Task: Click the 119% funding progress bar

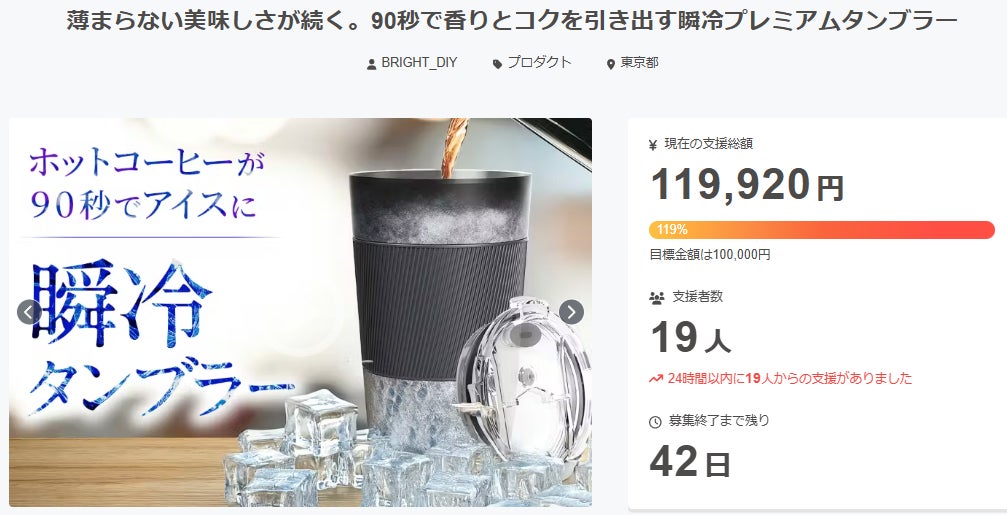Action: coord(822,230)
